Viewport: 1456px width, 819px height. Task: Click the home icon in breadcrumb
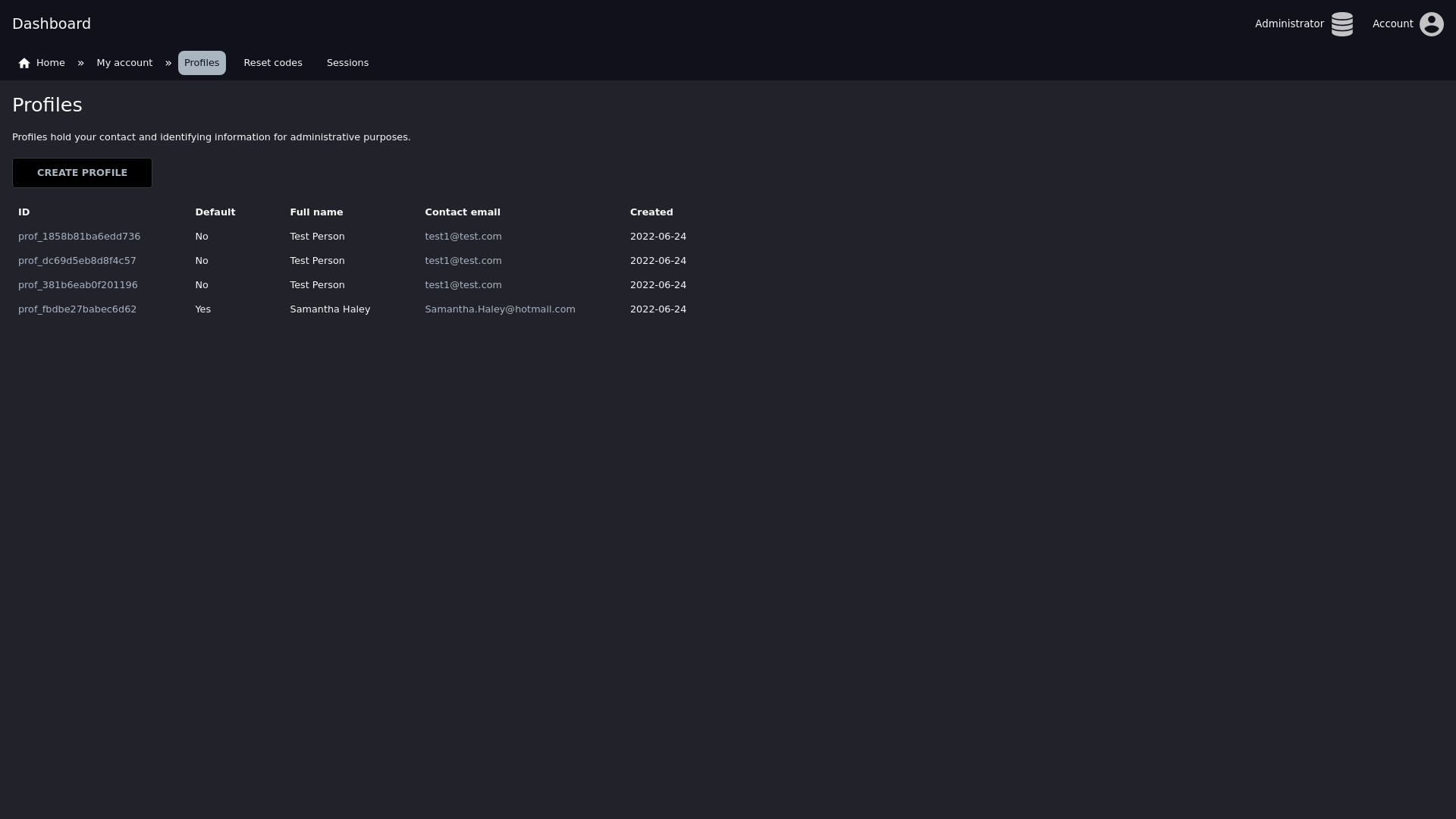(24, 64)
